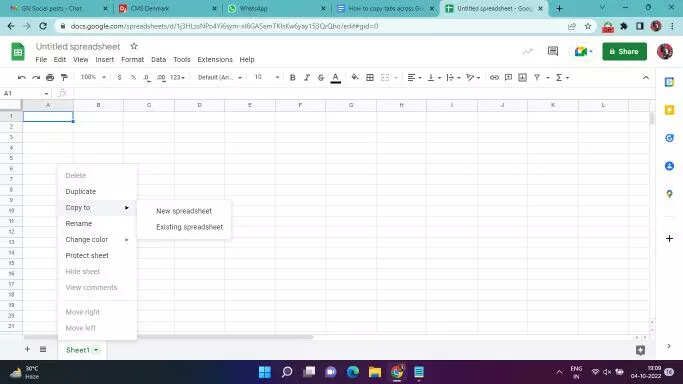Click the Bold formatting icon
Image resolution: width=683 pixels, height=384 pixels.
[292, 77]
